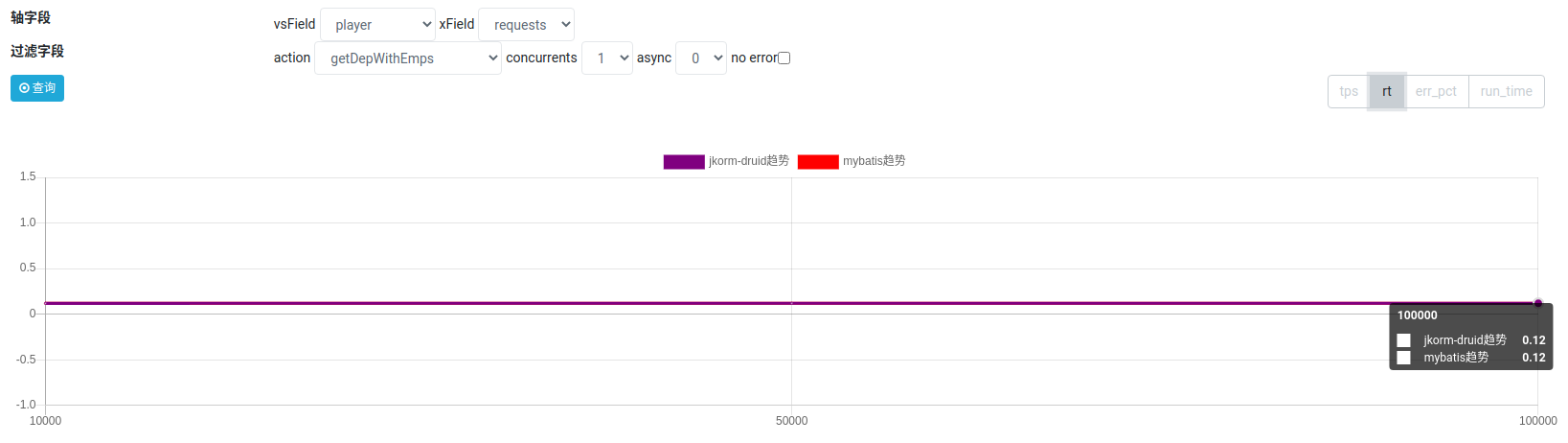The image size is (1568, 443).
Task: Click the no error label text
Action: point(754,58)
